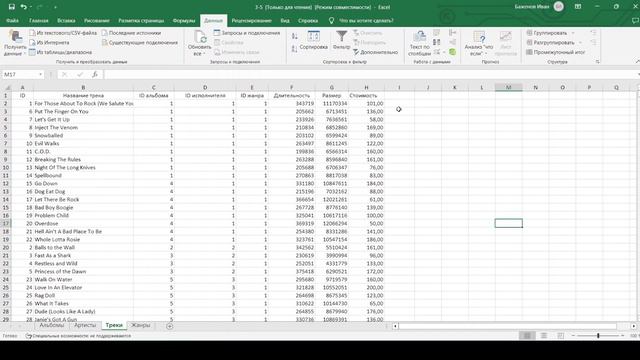Open Последние источники
Screen dimensions: 640x360
point(131,33)
